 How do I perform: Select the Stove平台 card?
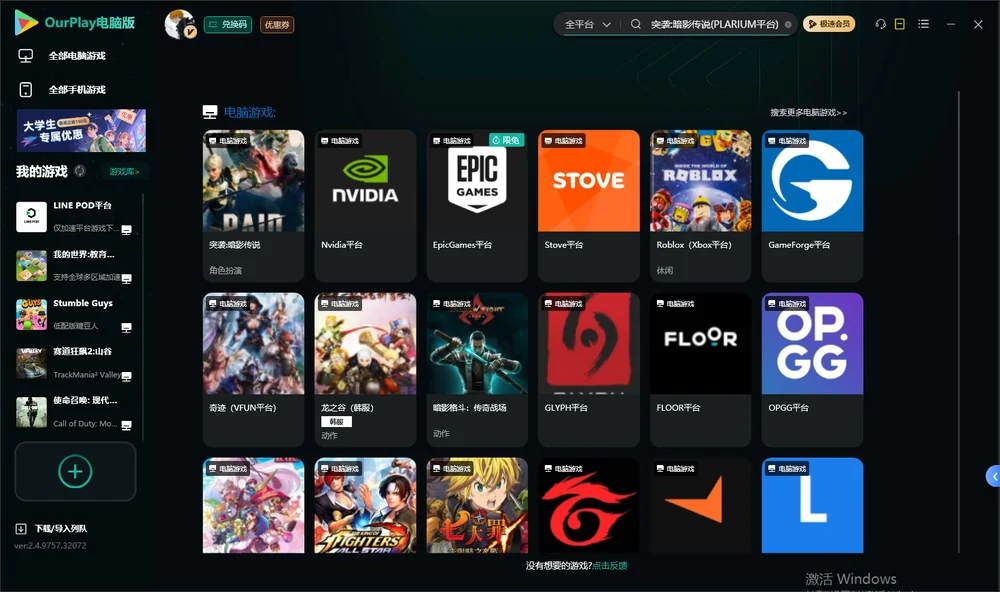[x=589, y=205]
